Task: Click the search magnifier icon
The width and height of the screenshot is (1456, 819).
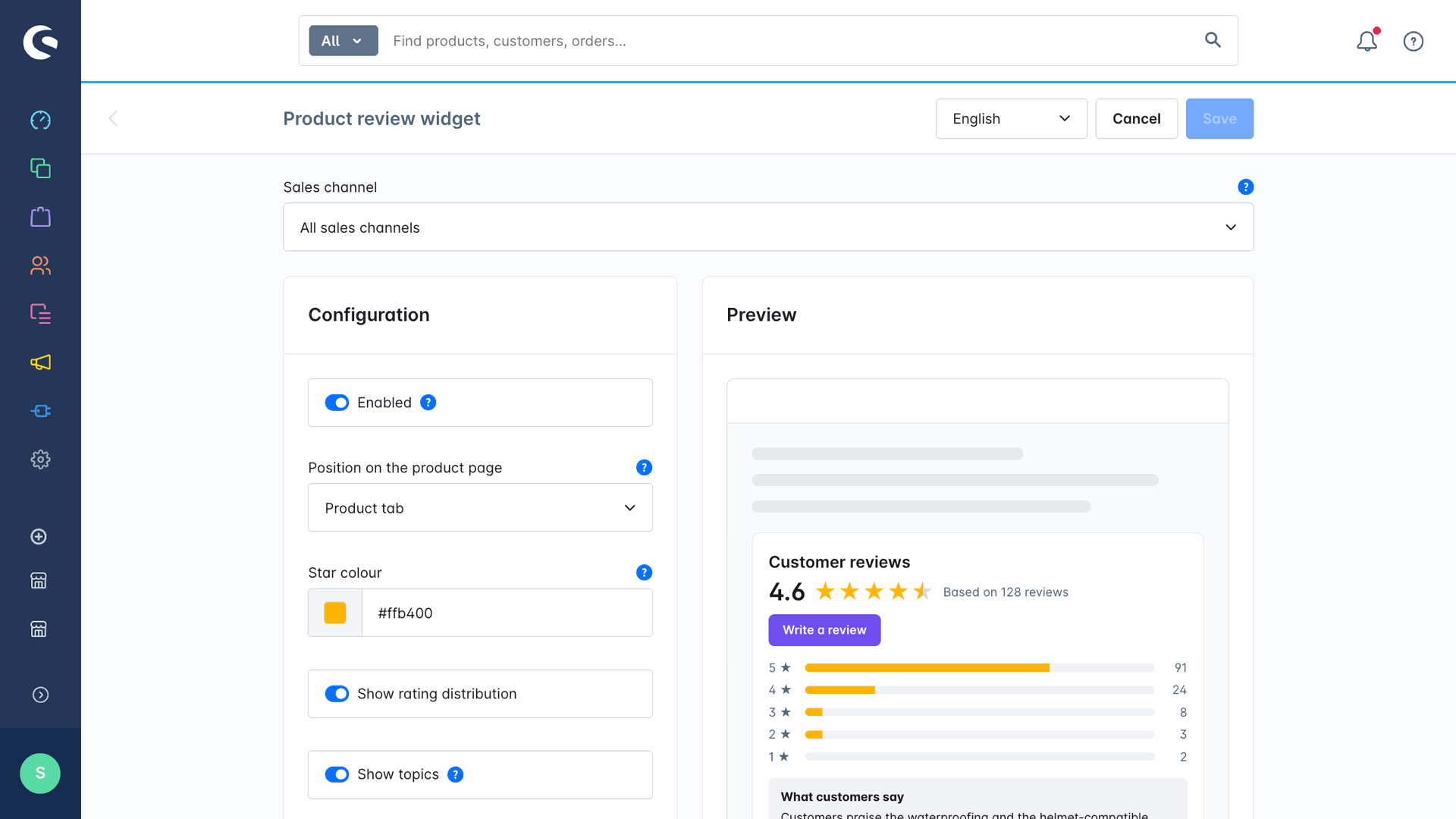Action: 1213,40
